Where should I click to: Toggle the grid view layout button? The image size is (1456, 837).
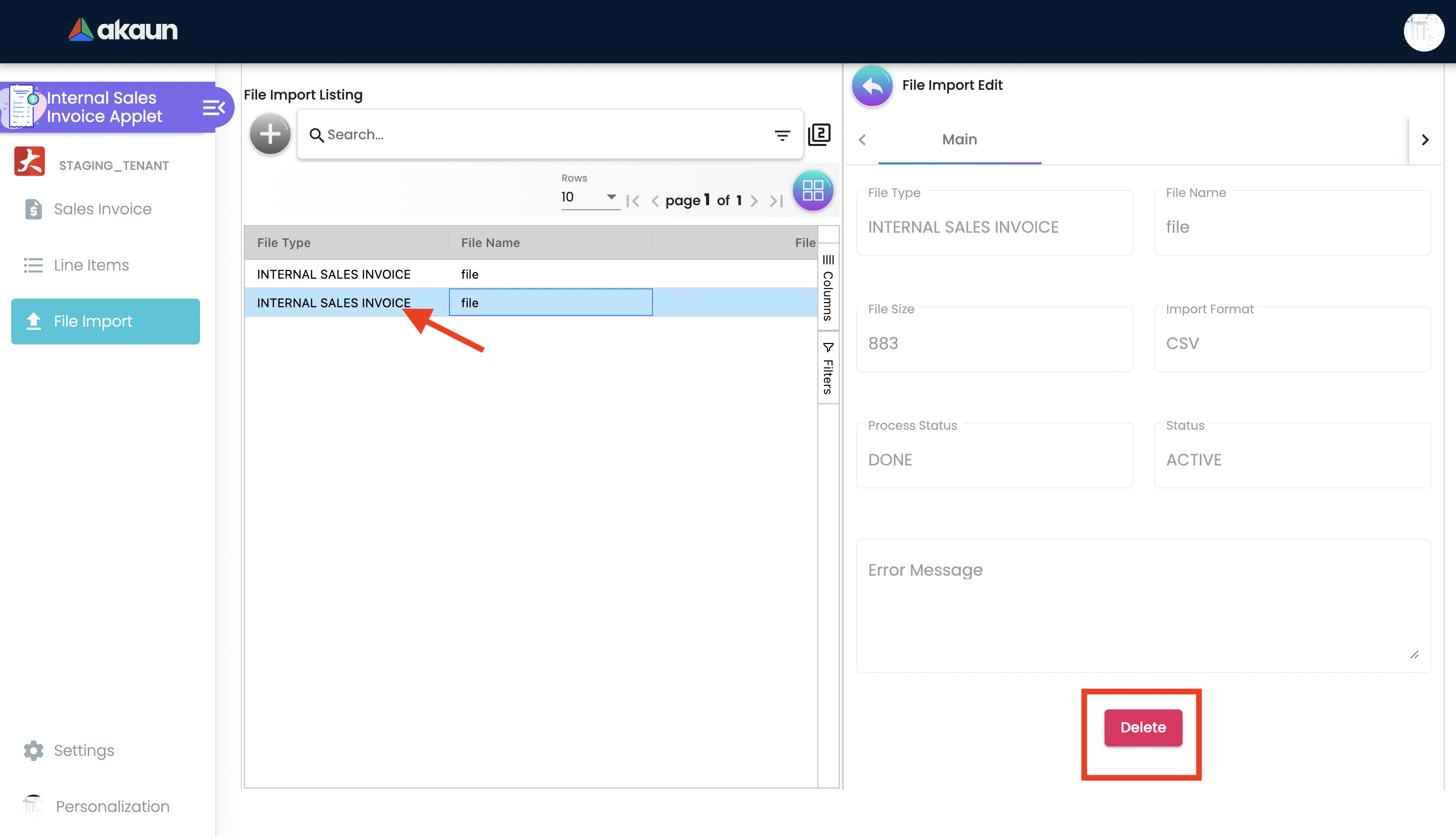(813, 190)
